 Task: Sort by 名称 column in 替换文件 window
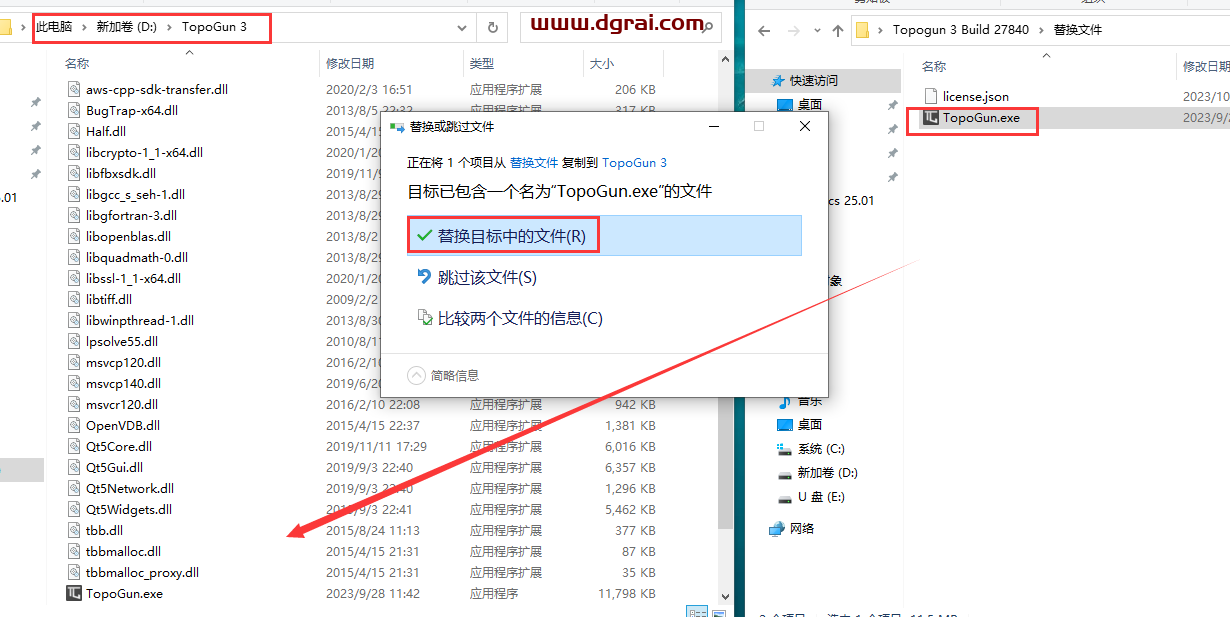[934, 66]
